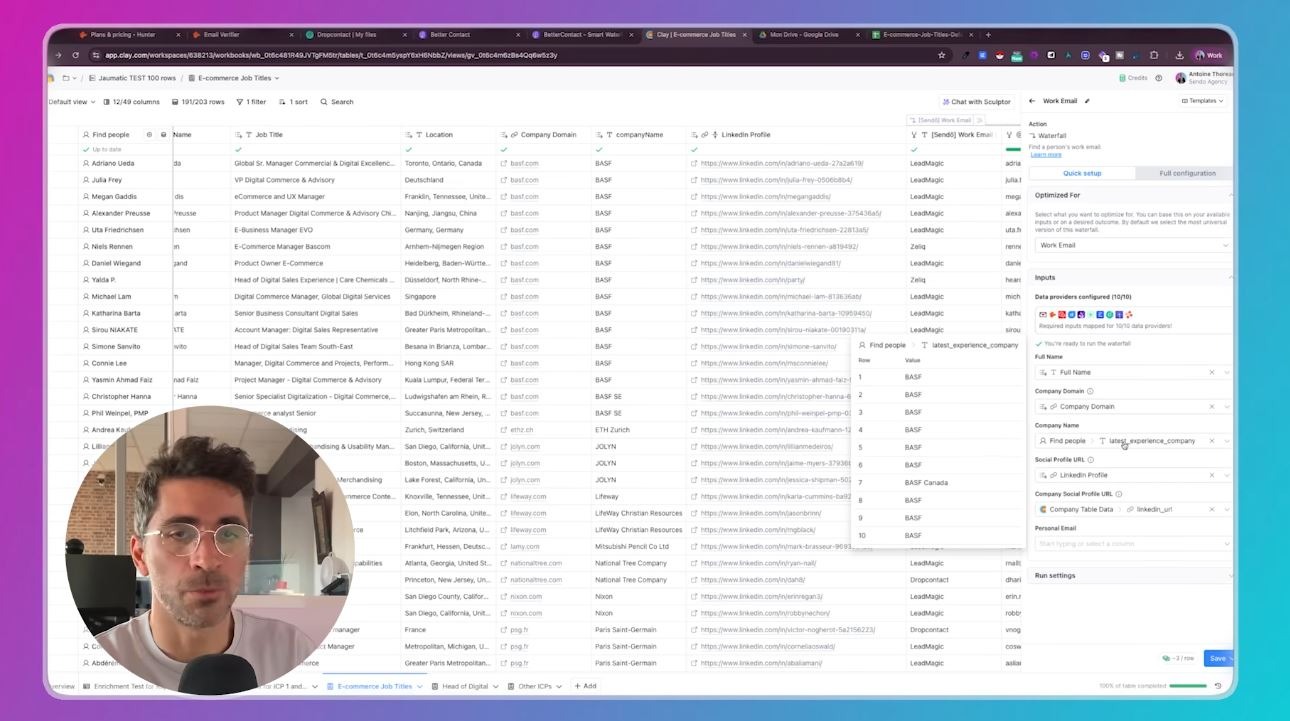
Task: Select the E-commerce Job Titles sheet tab
Action: click(374, 686)
